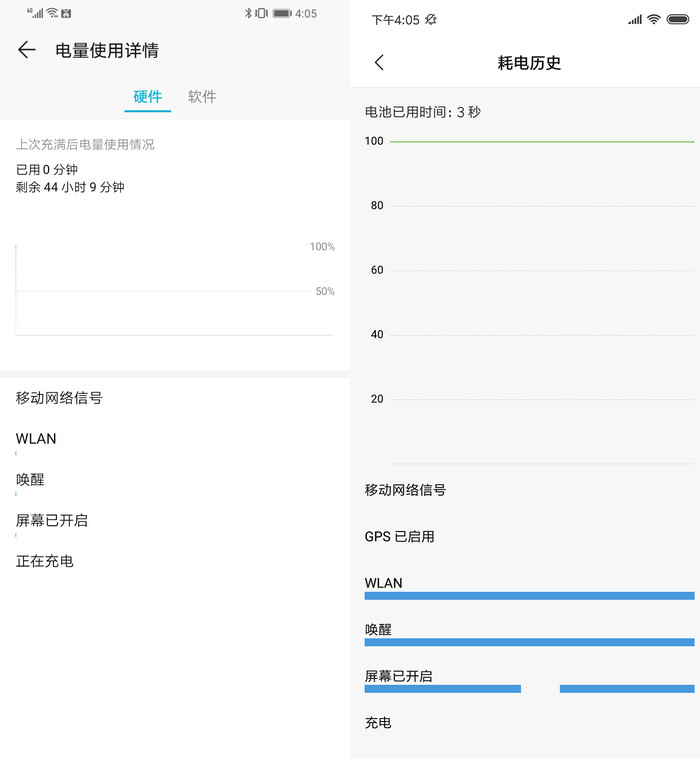Tap the 100% label on left chart
The height and width of the screenshot is (758, 700).
322,247
